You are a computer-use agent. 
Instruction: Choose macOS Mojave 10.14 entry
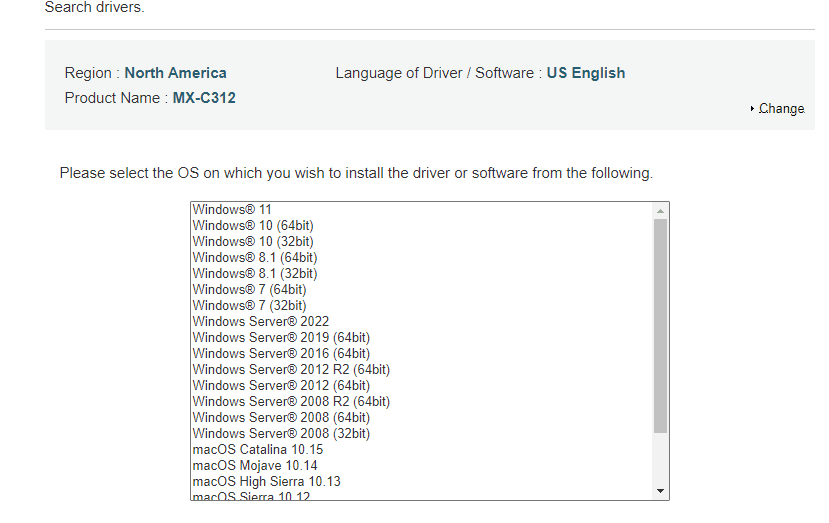click(x=255, y=466)
